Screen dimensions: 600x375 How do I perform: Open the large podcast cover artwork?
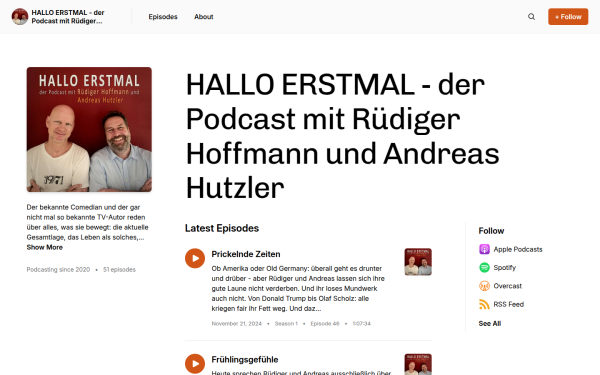pyautogui.click(x=89, y=129)
